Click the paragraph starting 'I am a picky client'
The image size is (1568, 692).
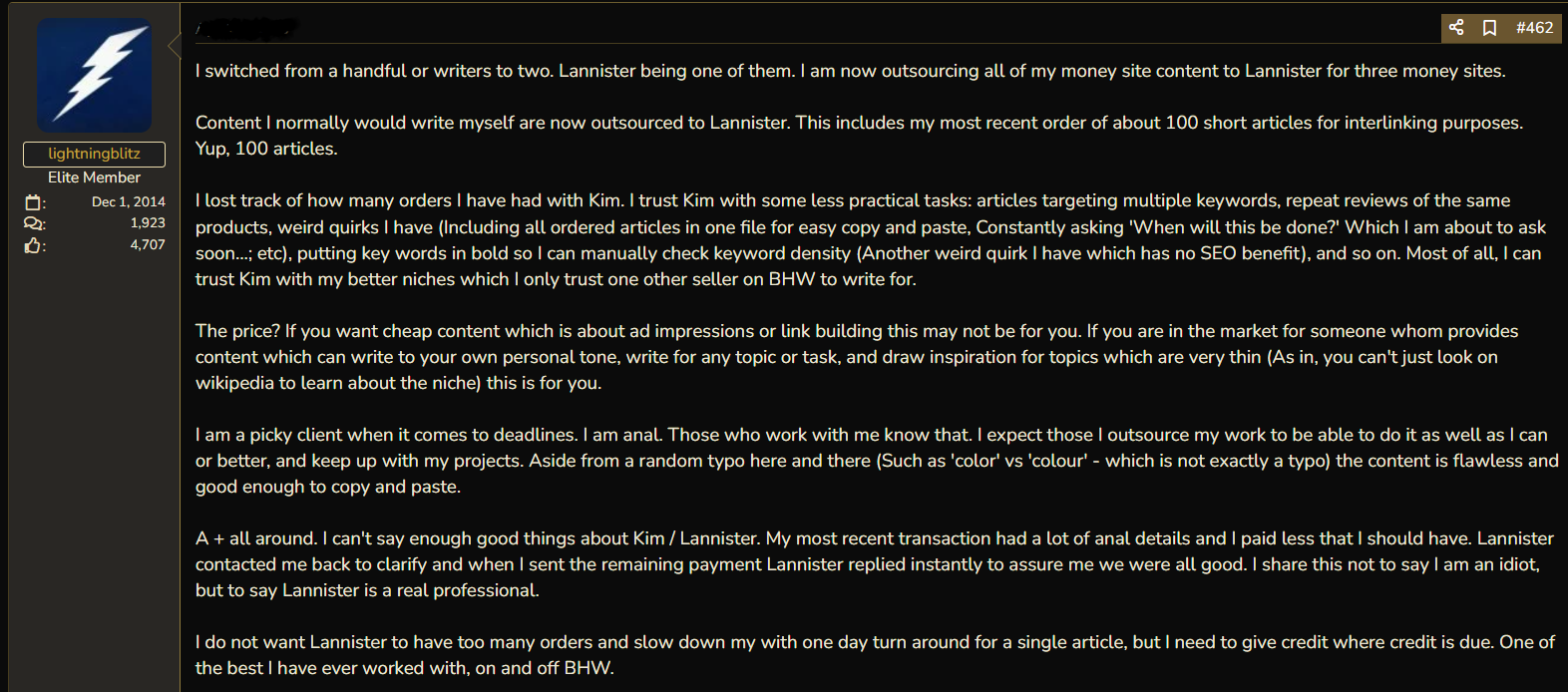pyautogui.click(x=877, y=461)
